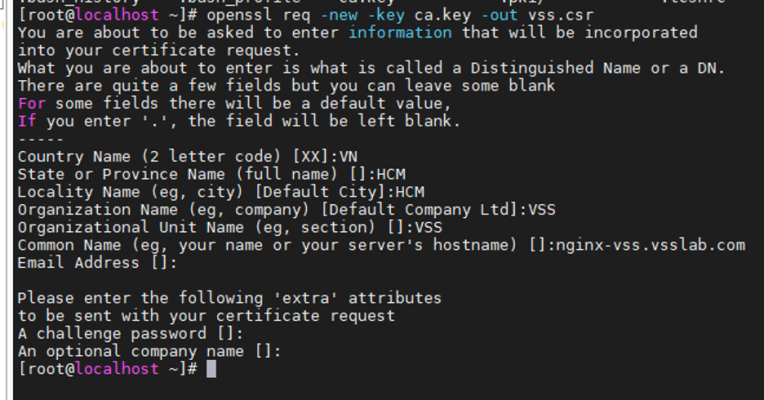Click 'localhost' in the bottom prompt
This screenshot has height=400, width=764.
(117, 369)
